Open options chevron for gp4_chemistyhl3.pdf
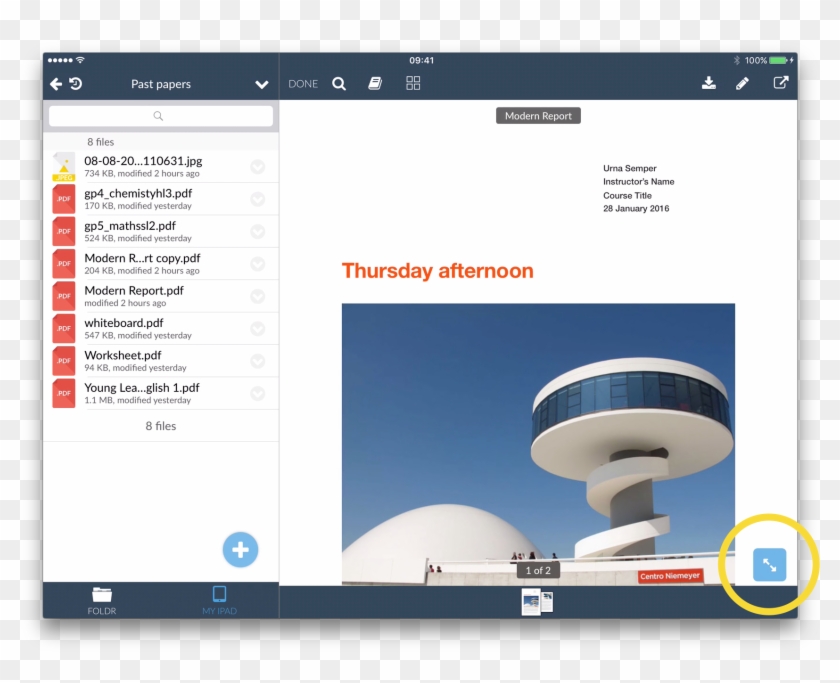Screen dimensions: 840x683 coord(258,199)
